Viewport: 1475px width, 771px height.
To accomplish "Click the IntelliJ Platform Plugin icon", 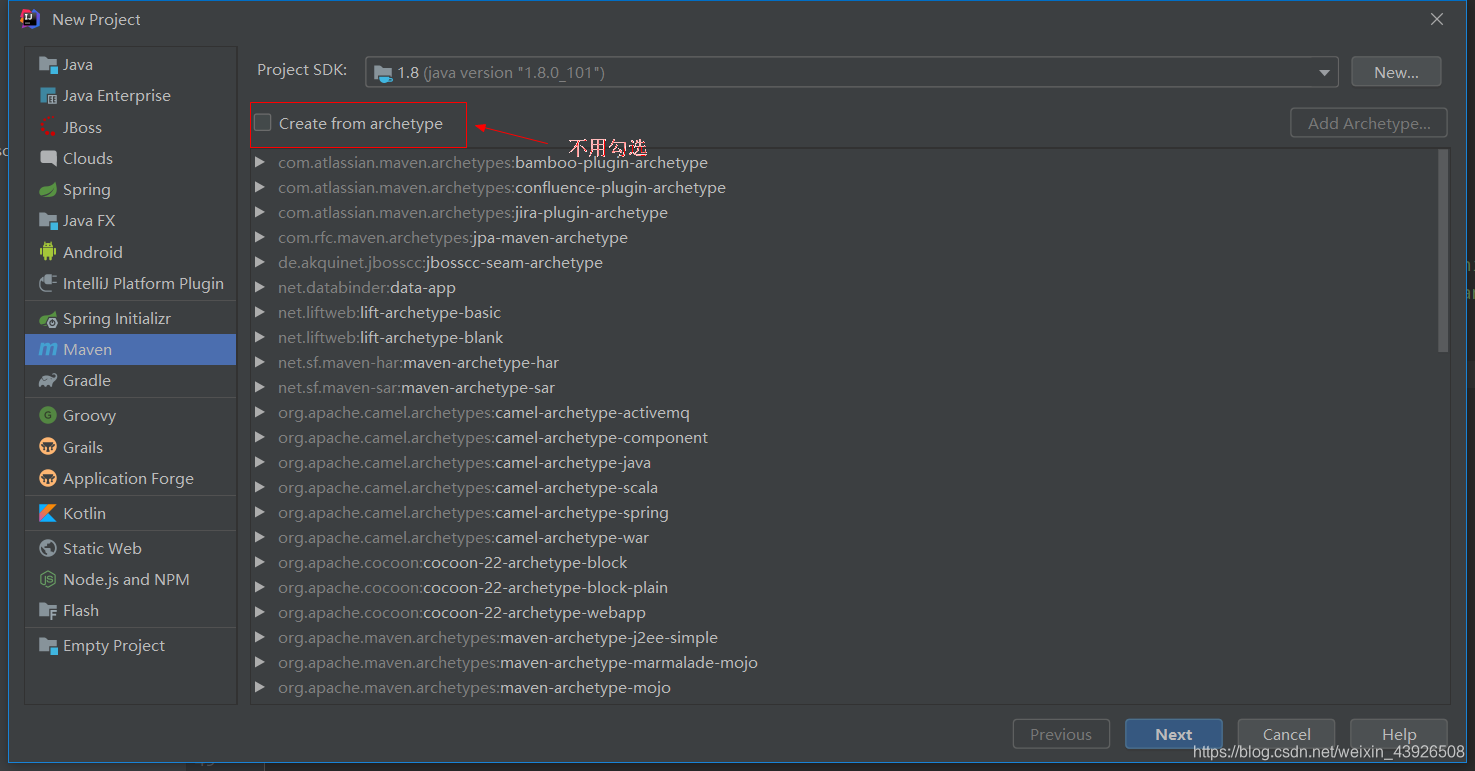I will coord(48,284).
